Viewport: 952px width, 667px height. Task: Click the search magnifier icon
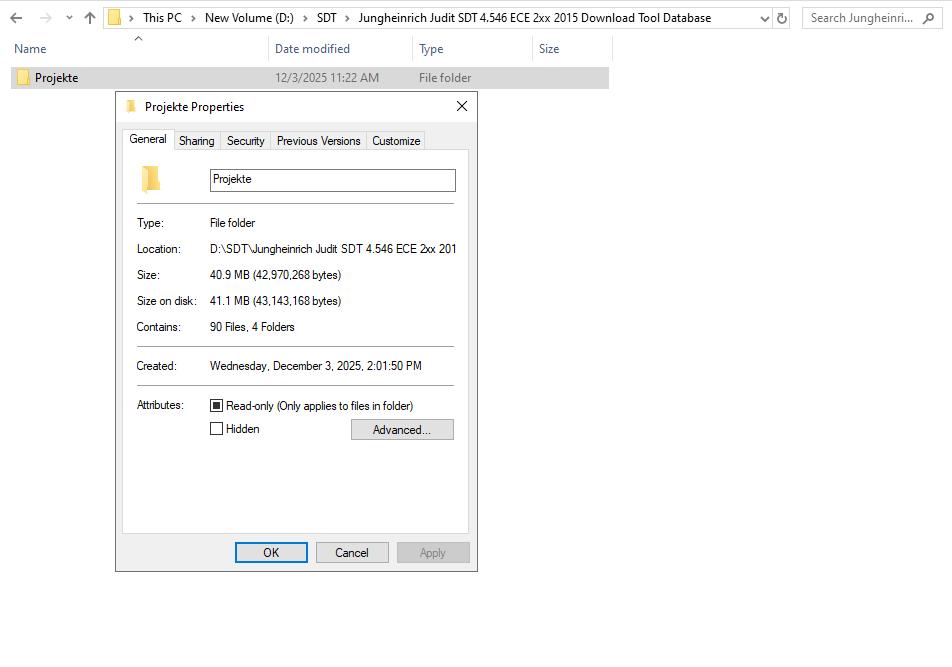[x=928, y=19]
